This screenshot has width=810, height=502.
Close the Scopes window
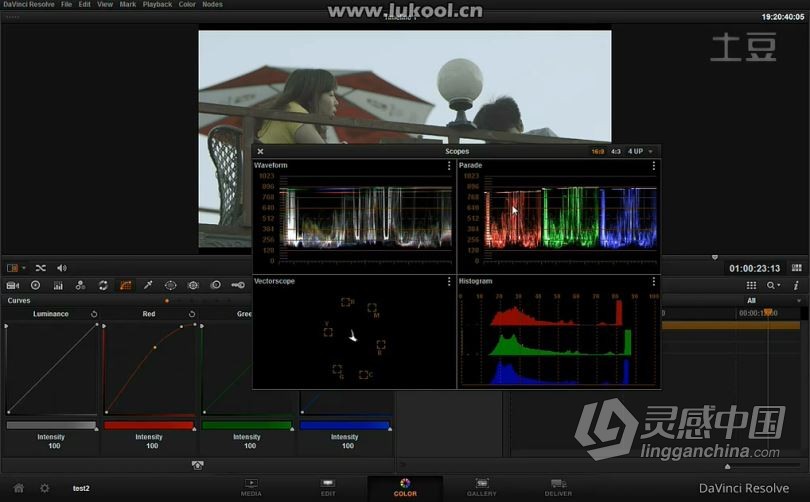coord(260,151)
